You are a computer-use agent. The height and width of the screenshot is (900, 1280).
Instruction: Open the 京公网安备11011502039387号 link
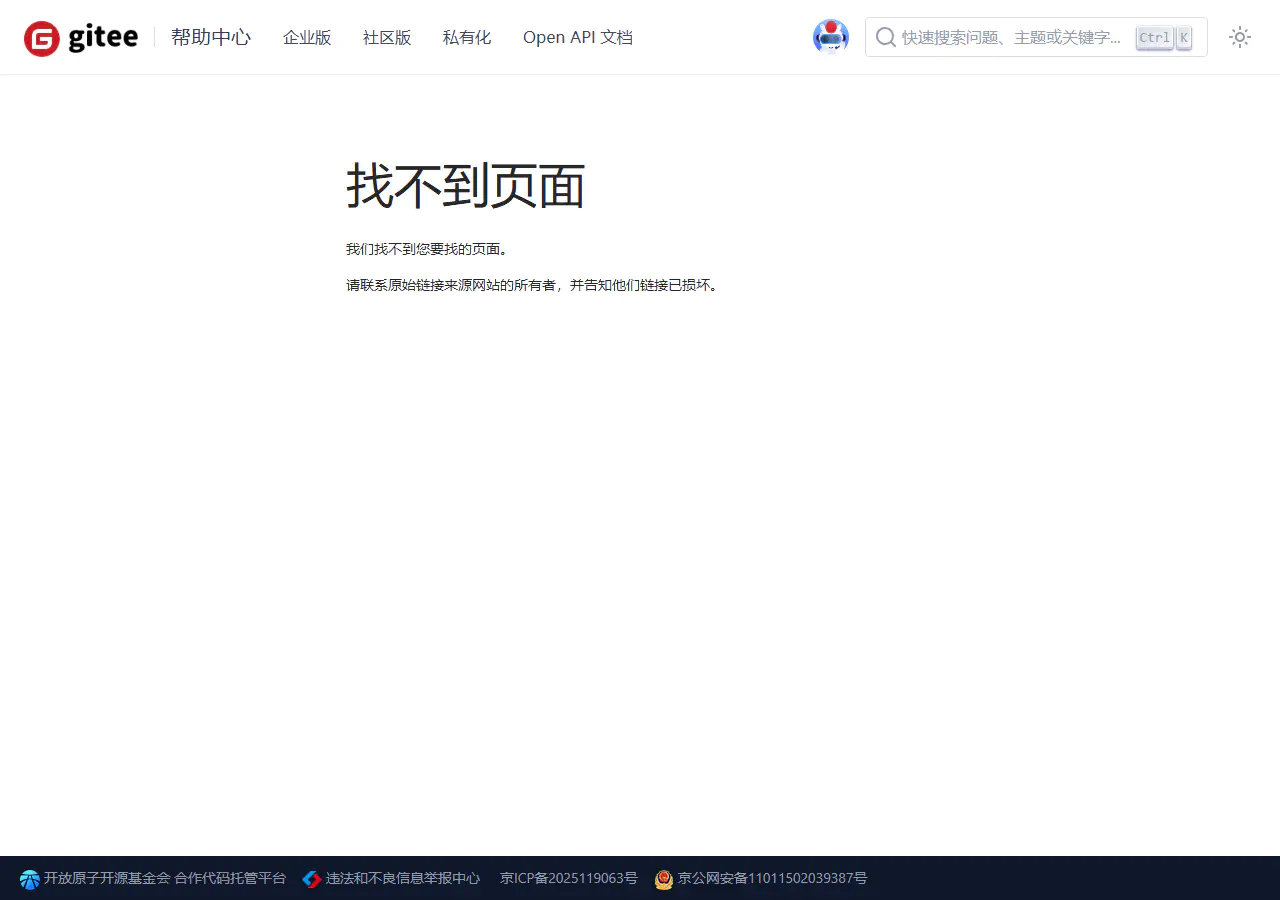click(x=761, y=878)
